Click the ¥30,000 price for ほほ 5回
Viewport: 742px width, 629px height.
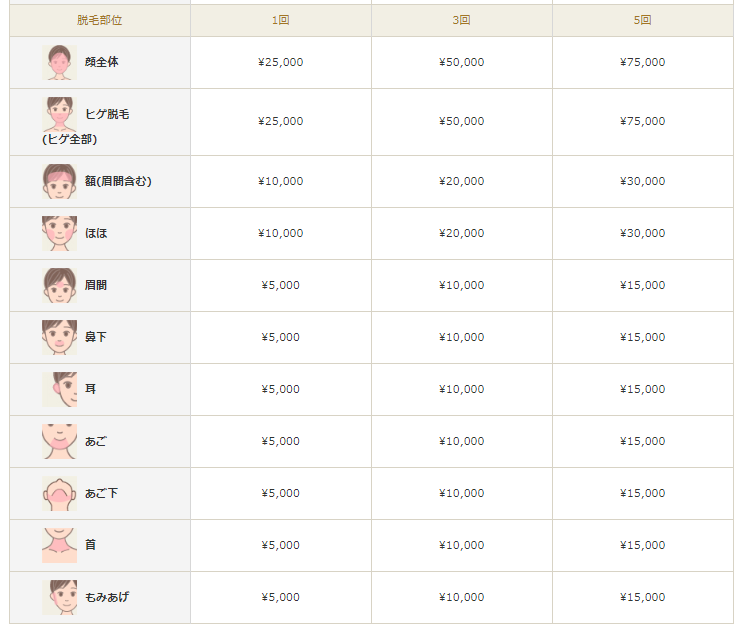pyautogui.click(x=642, y=233)
